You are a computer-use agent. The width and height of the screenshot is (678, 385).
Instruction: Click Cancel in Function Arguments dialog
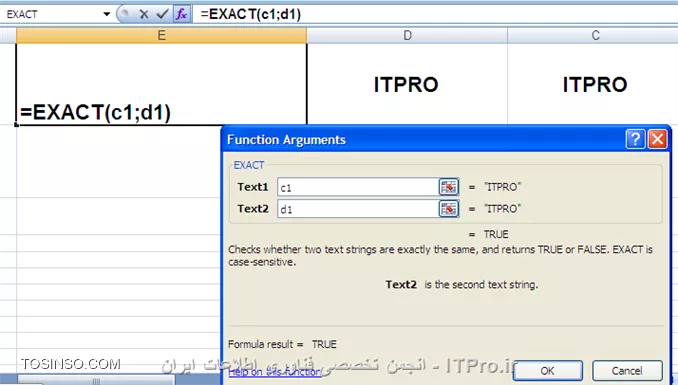tap(627, 371)
